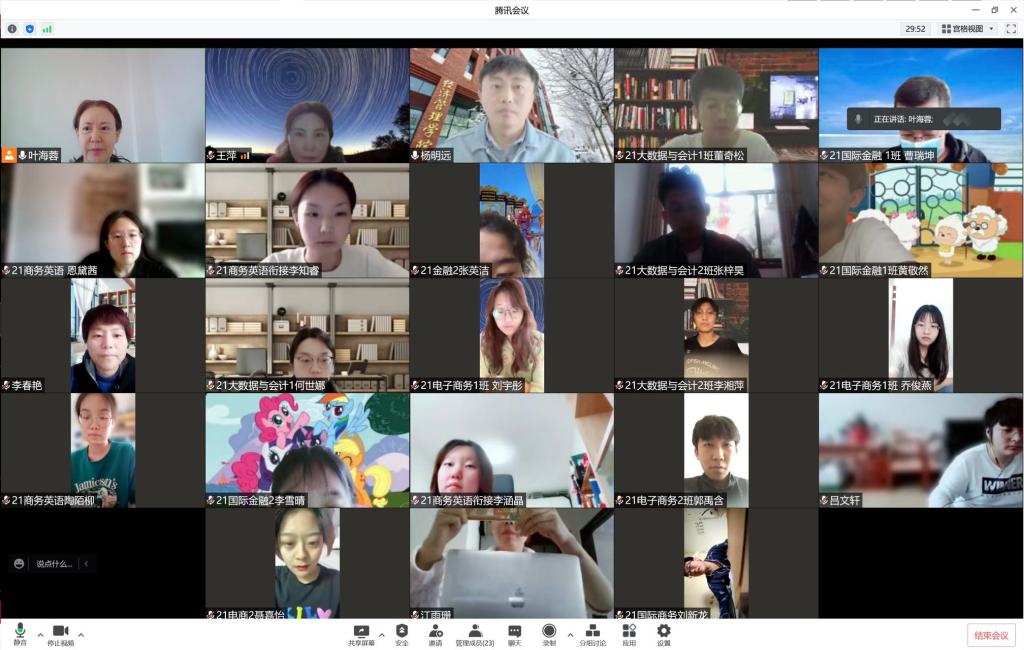Toggle 停止视频 to stop the camera
Image resolution: width=1024 pixels, height=650 pixels.
click(60, 634)
